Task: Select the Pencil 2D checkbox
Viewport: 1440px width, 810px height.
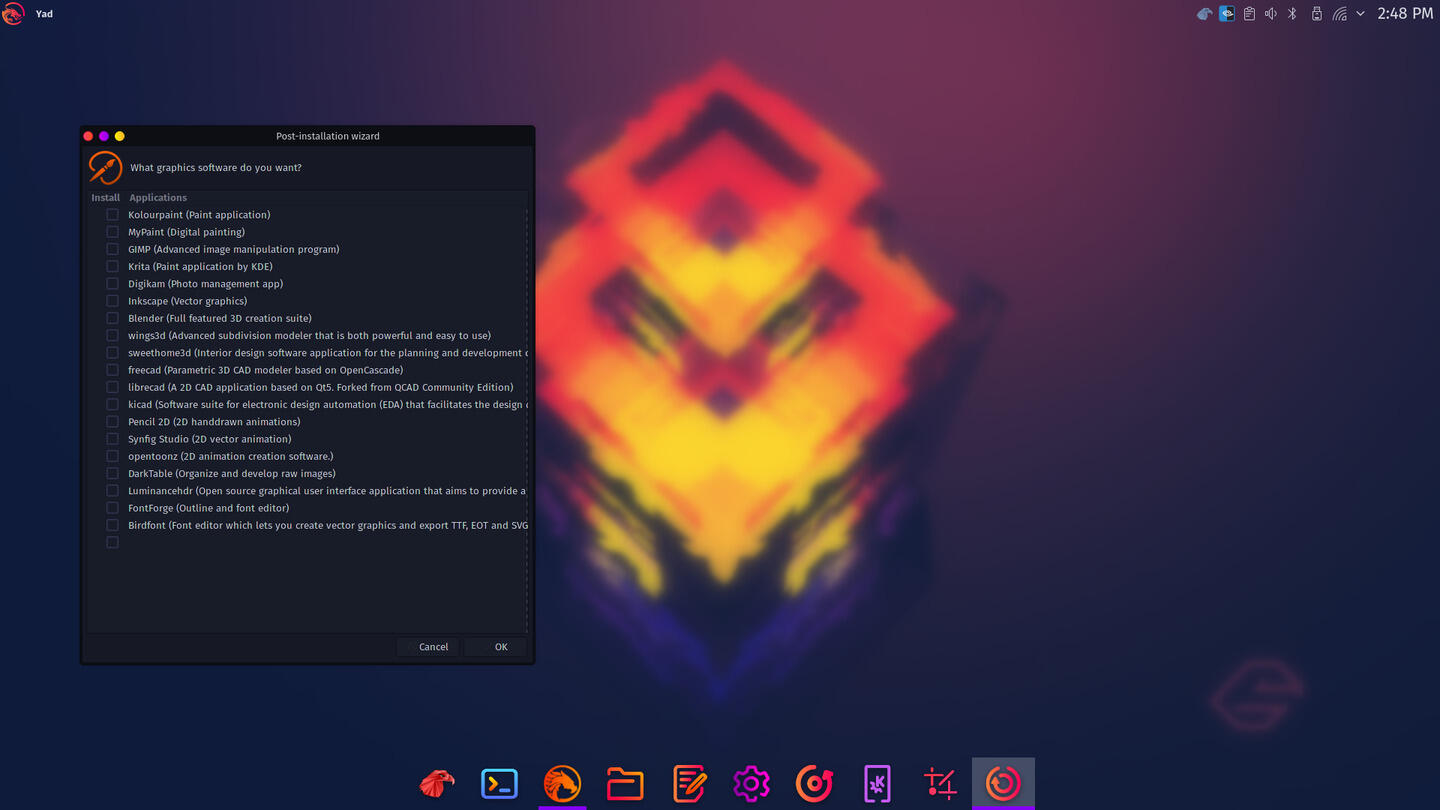Action: click(112, 422)
